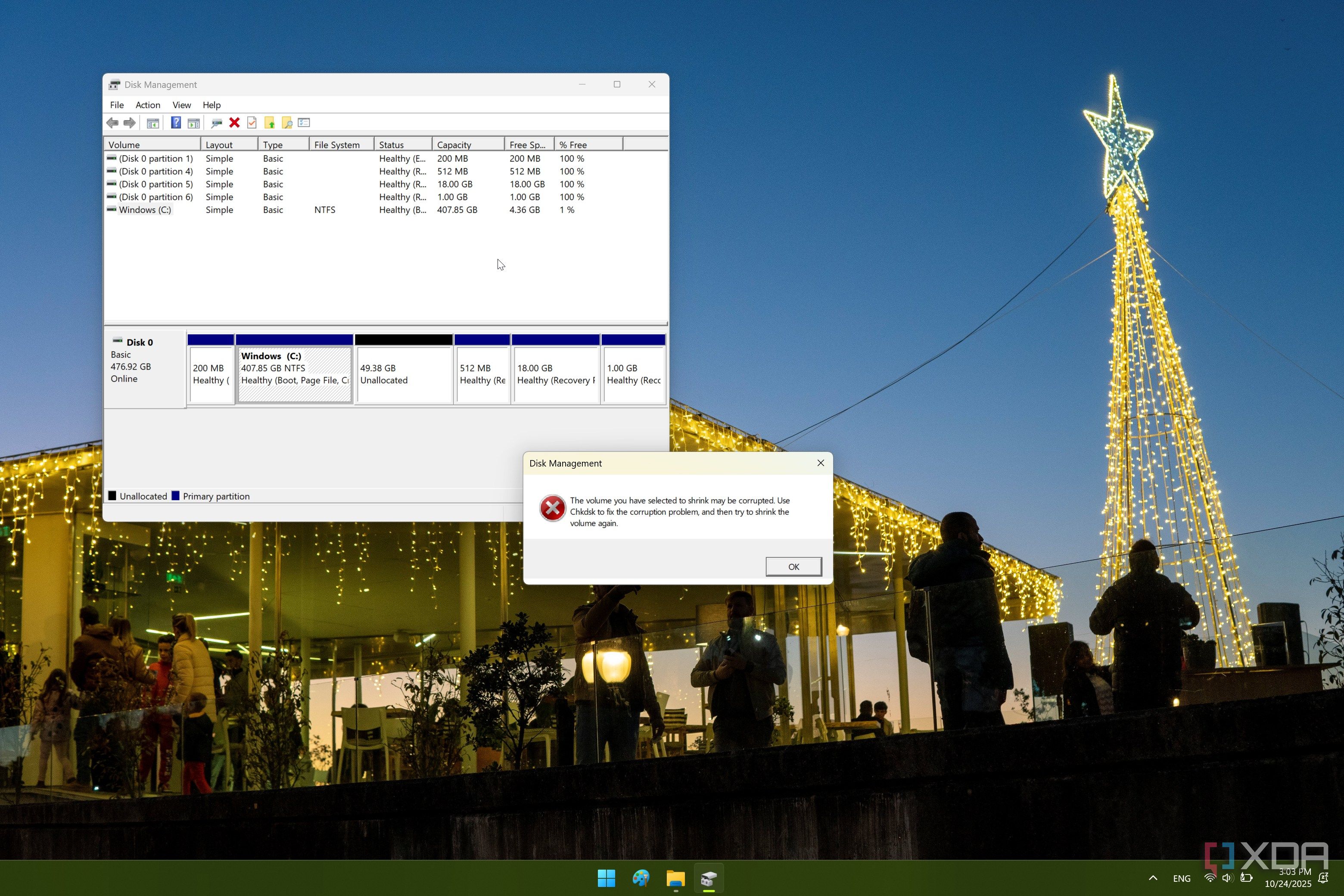The height and width of the screenshot is (896, 1344).
Task: Sort by the % Free column header
Action: 588,145
